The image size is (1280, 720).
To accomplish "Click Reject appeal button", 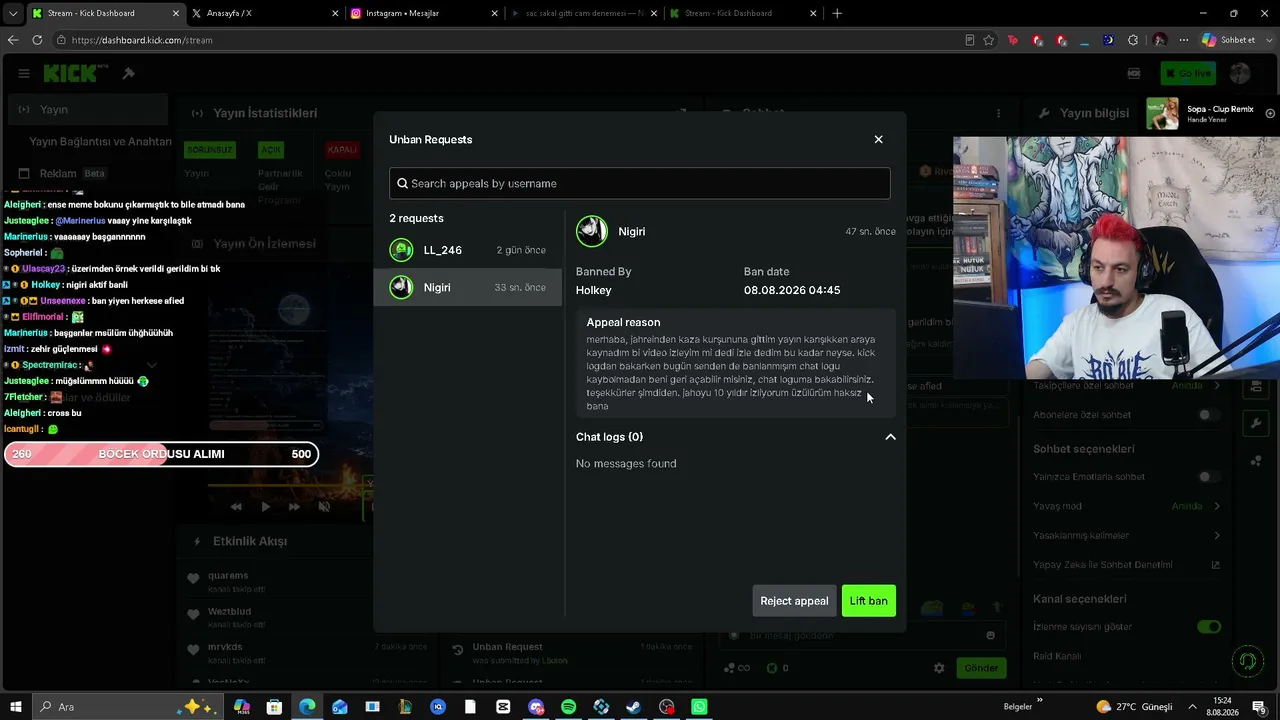I will click(794, 601).
